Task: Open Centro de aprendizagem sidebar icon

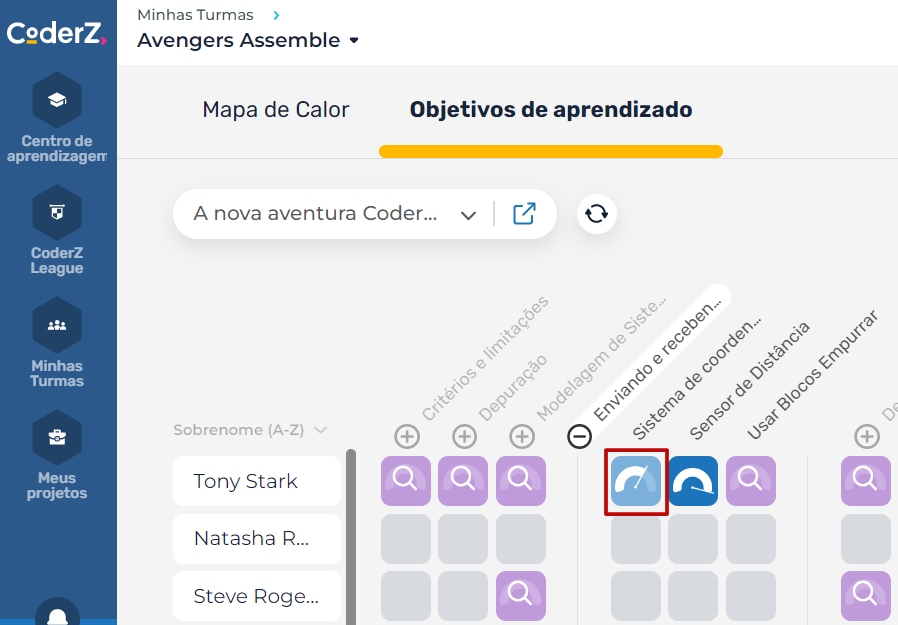Action: tap(57, 101)
